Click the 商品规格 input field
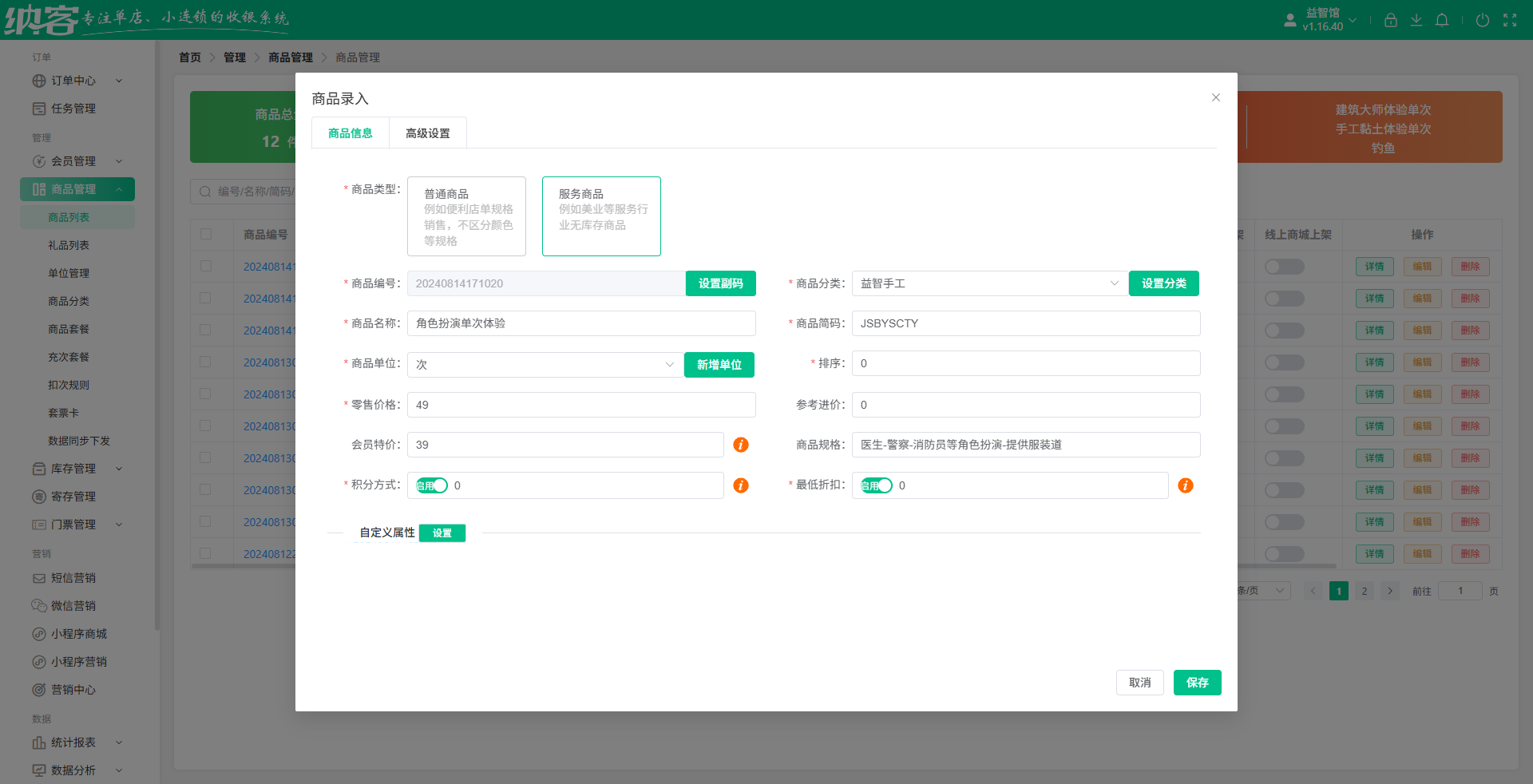The width and height of the screenshot is (1533, 784). coord(1026,445)
